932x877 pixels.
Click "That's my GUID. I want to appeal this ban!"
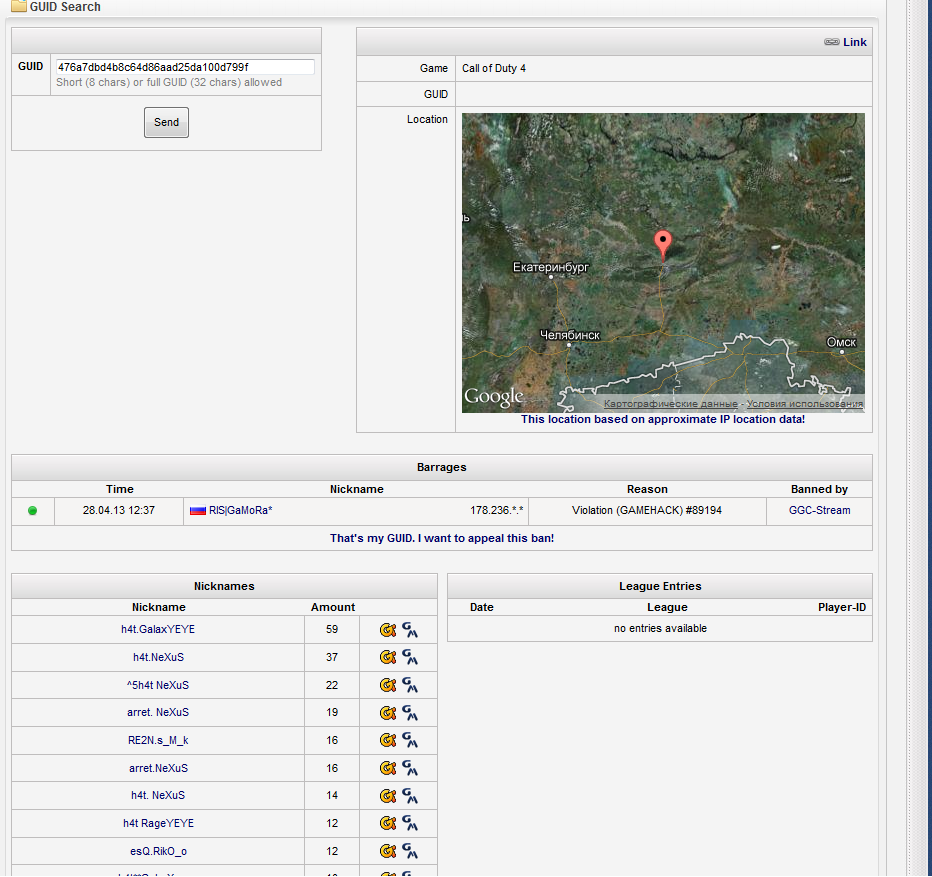(x=442, y=538)
